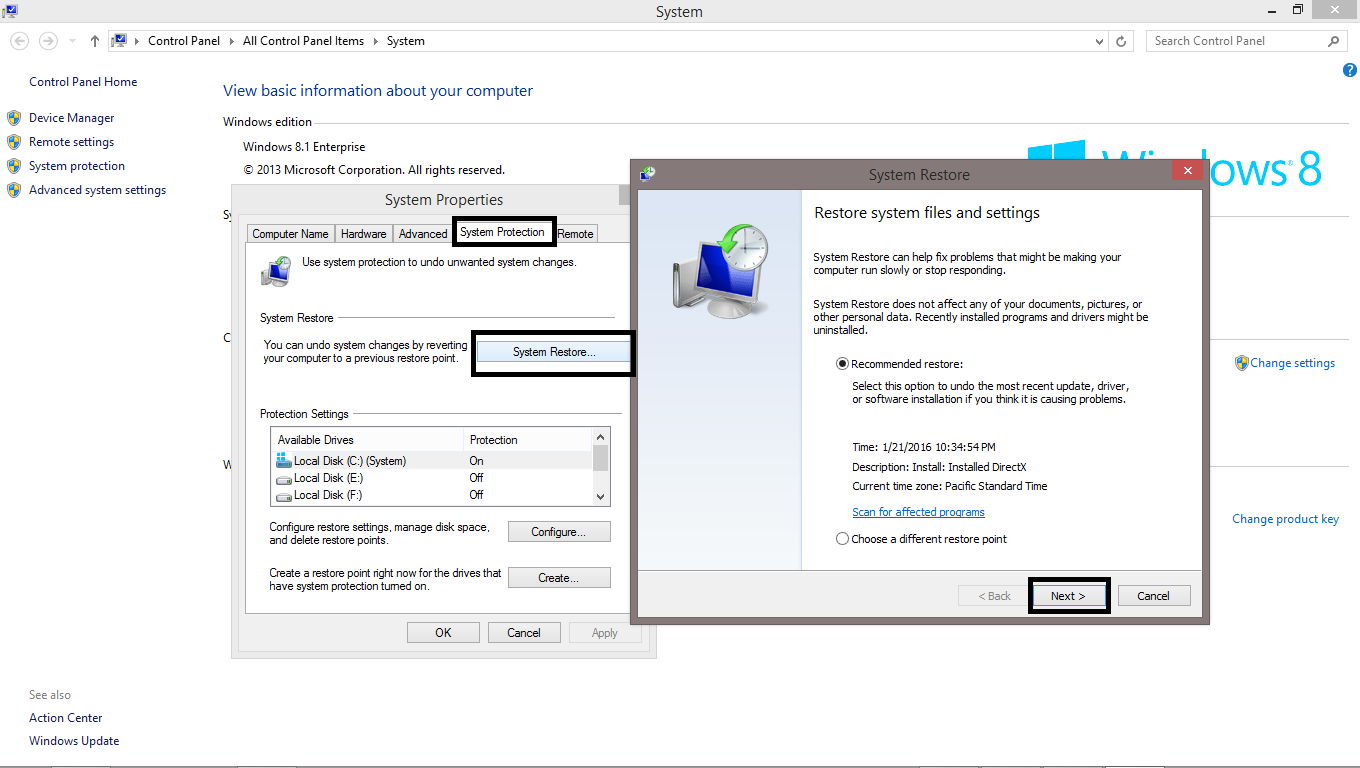This screenshot has width=1360, height=768.
Task: Click the Advanced system settings shield icon
Action: [x=14, y=190]
